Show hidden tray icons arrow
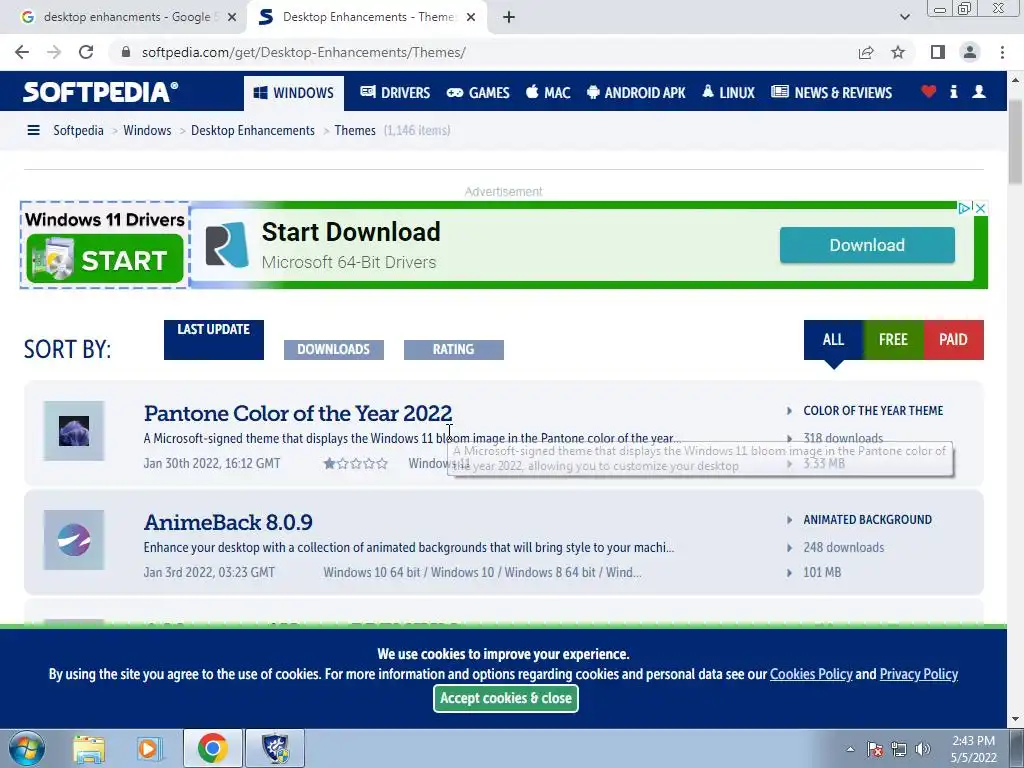This screenshot has width=1024, height=768. pos(850,749)
